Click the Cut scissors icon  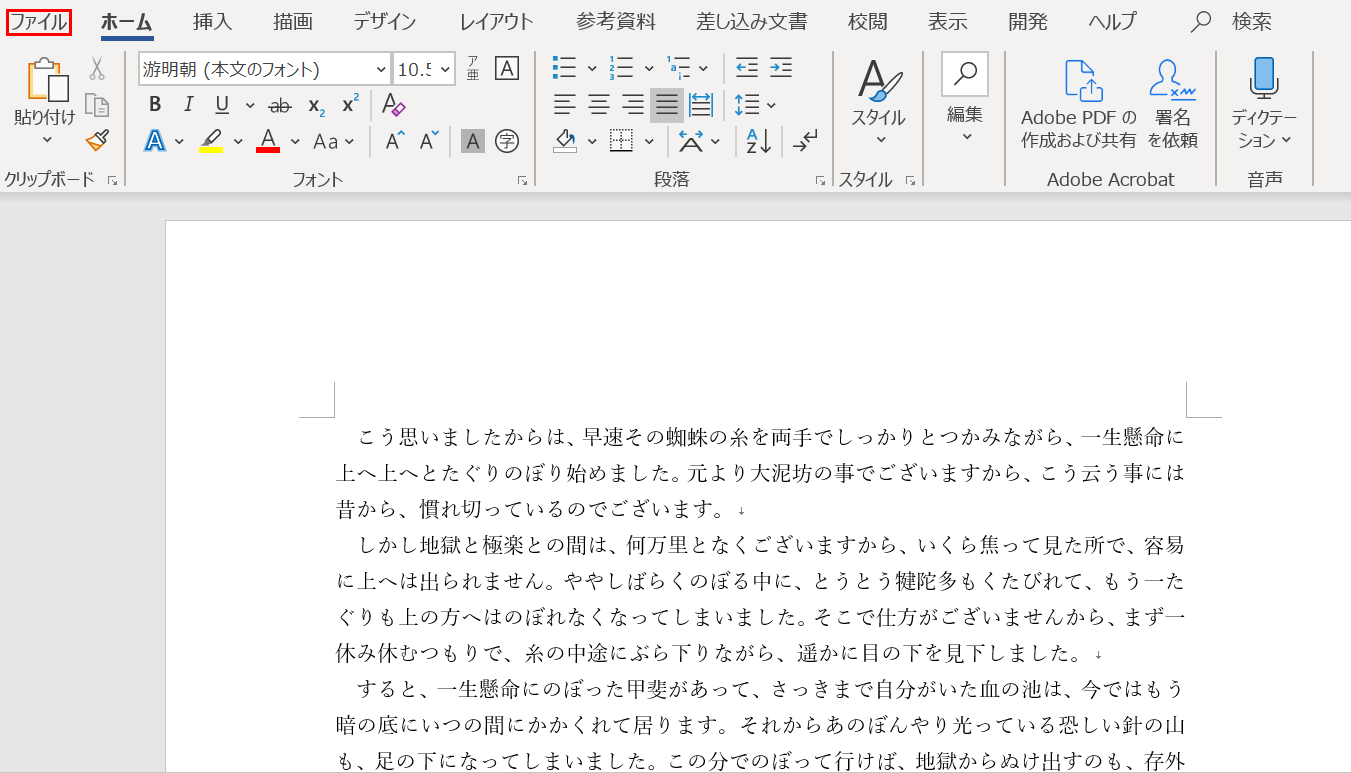point(97,69)
